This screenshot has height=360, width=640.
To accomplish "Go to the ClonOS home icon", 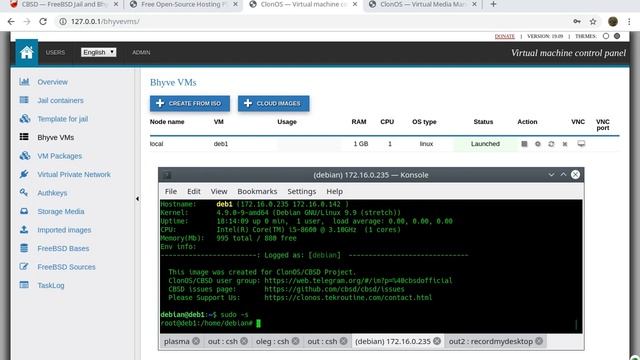I will coord(27,52).
